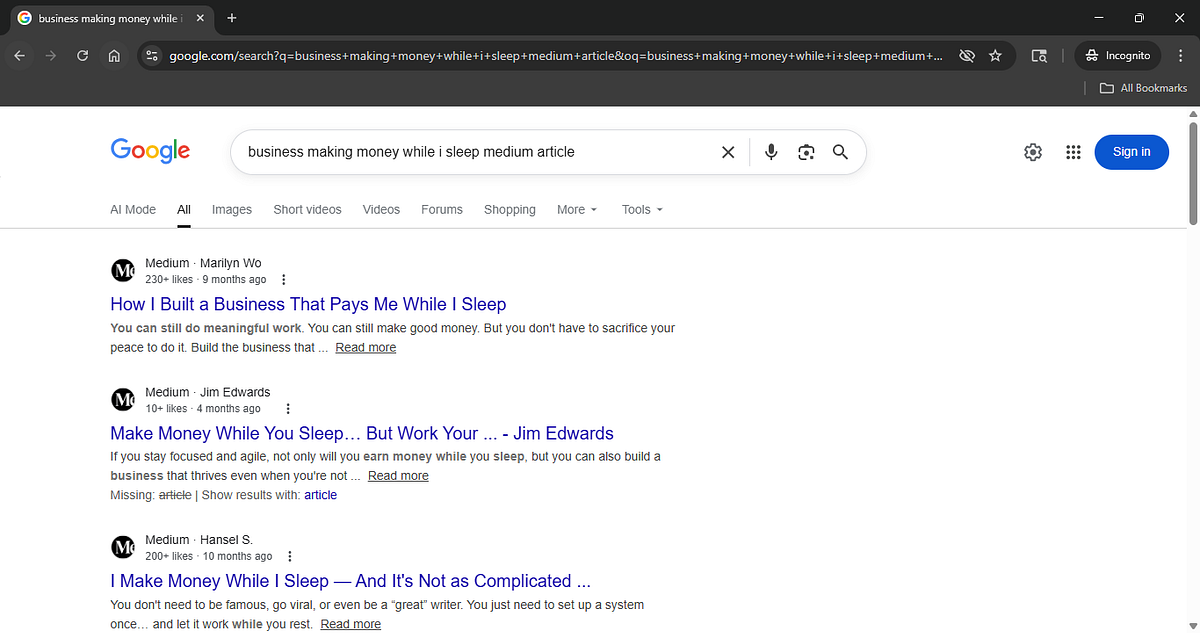This screenshot has height=633, width=1200.
Task: Show results with the 'article' link
Action: [321, 495]
